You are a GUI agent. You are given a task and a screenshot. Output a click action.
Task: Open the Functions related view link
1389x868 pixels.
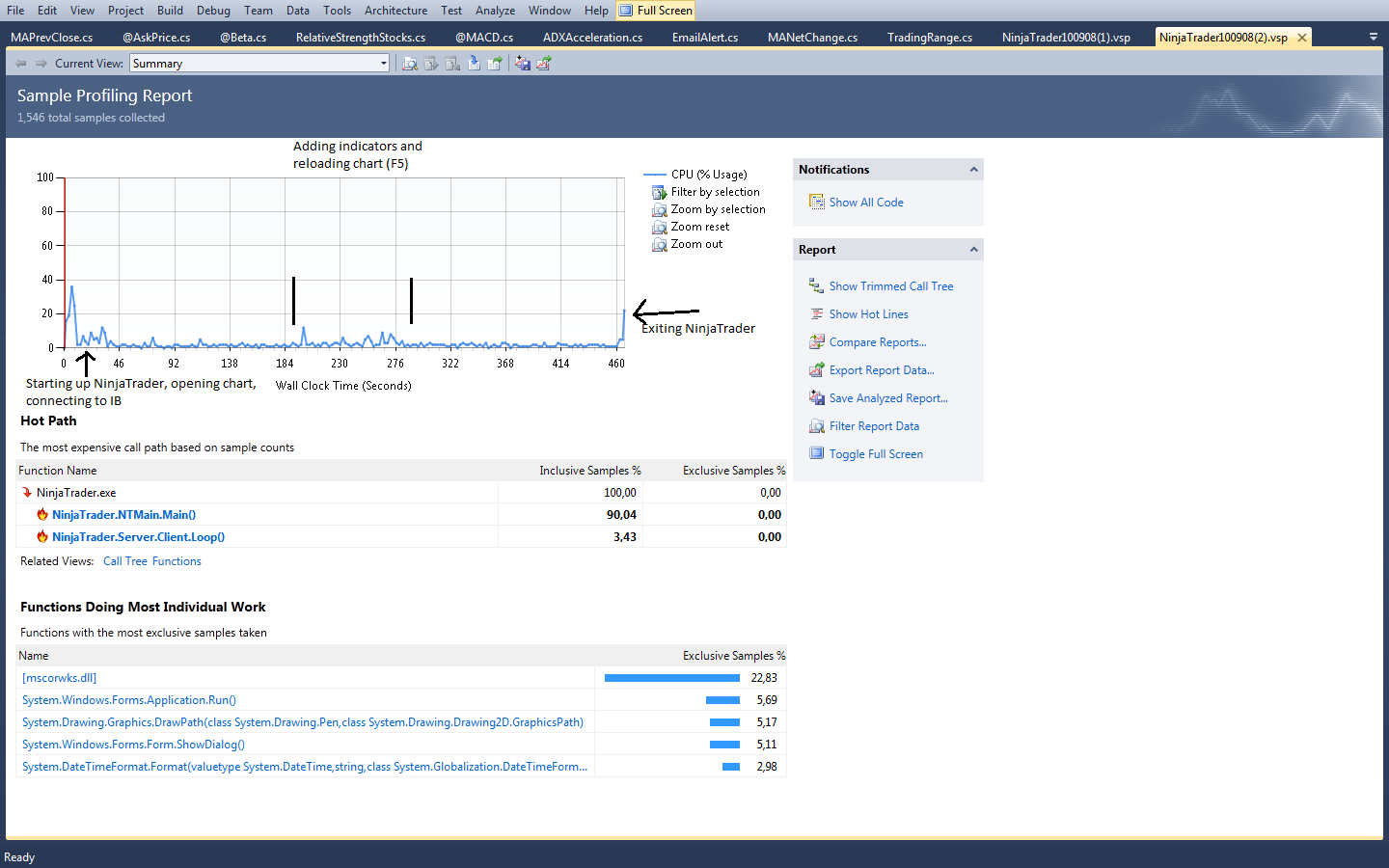[177, 561]
